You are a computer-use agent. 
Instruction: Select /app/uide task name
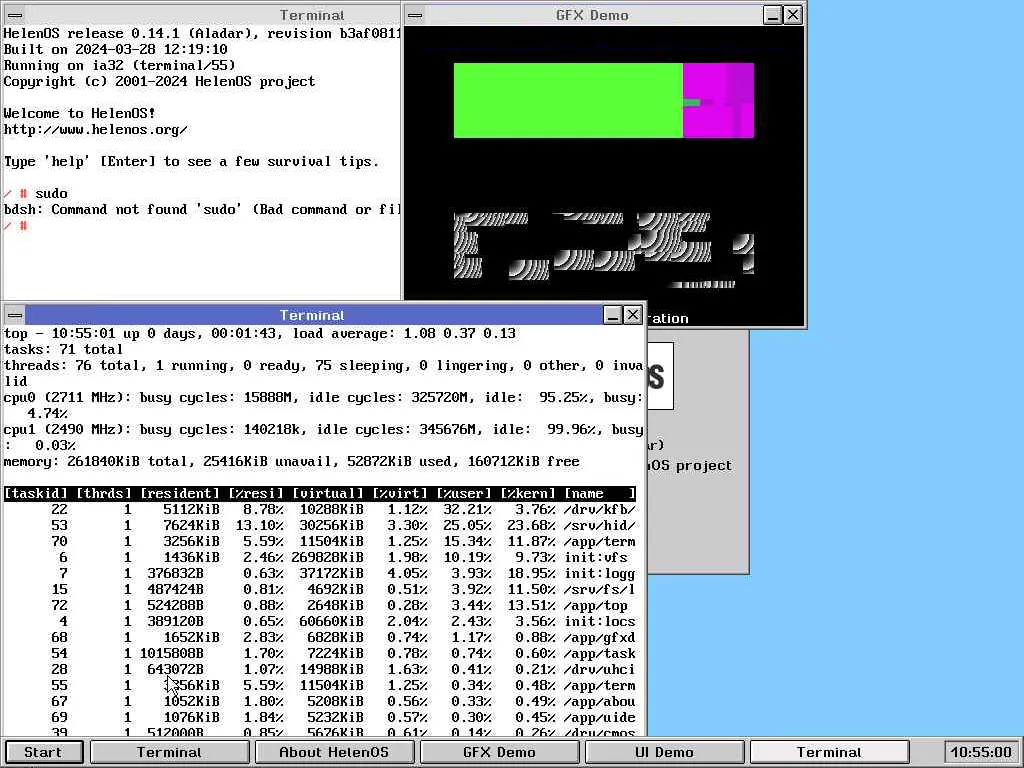[x=600, y=717]
